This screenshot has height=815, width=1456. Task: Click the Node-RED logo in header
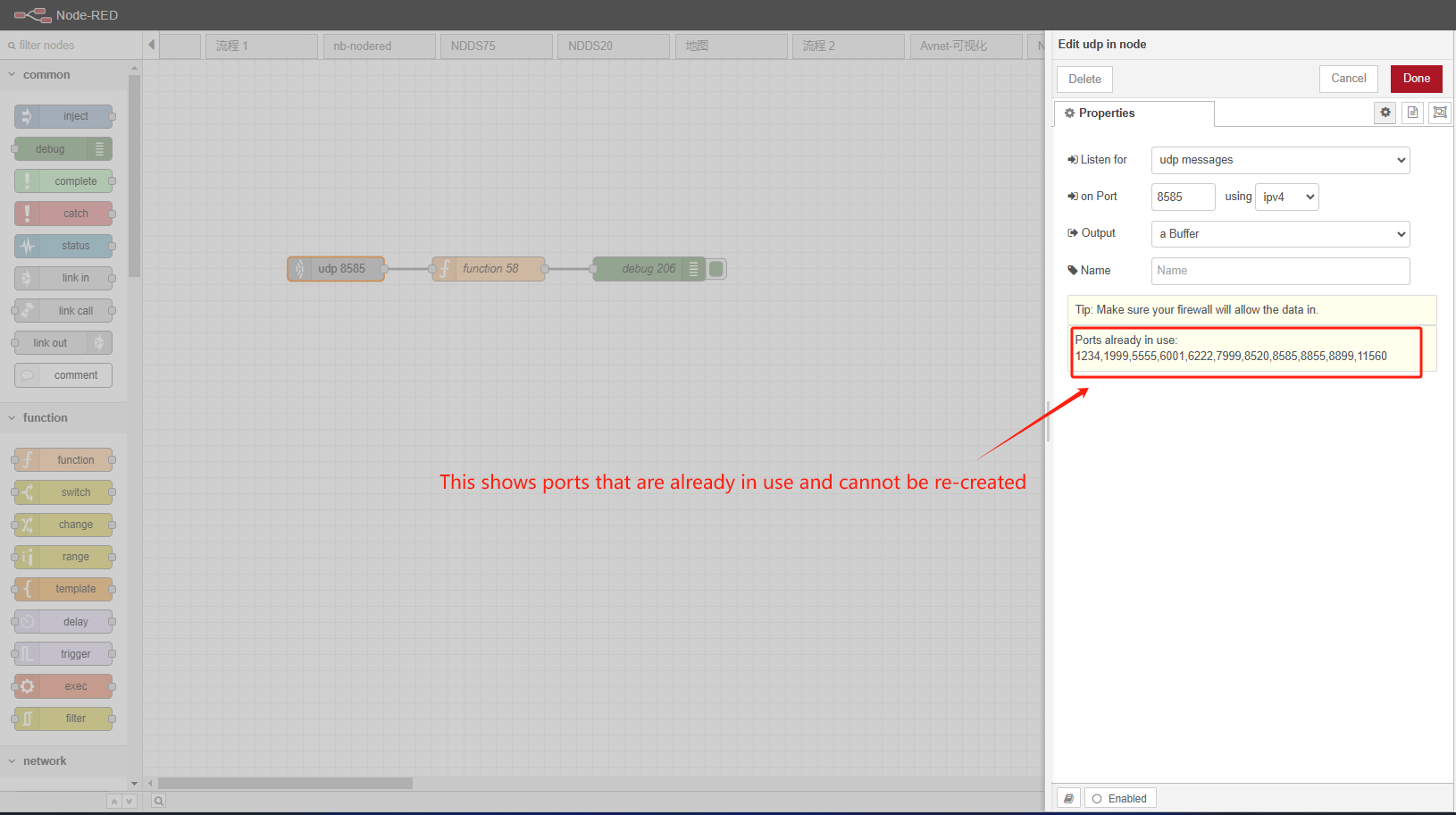point(33,15)
